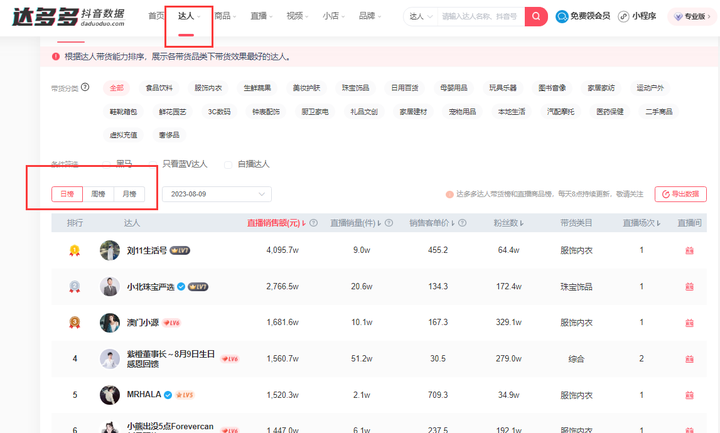Screen dimensions: 720x433
Task: Click blue verified badge of MRHALA
Action: [168, 395]
